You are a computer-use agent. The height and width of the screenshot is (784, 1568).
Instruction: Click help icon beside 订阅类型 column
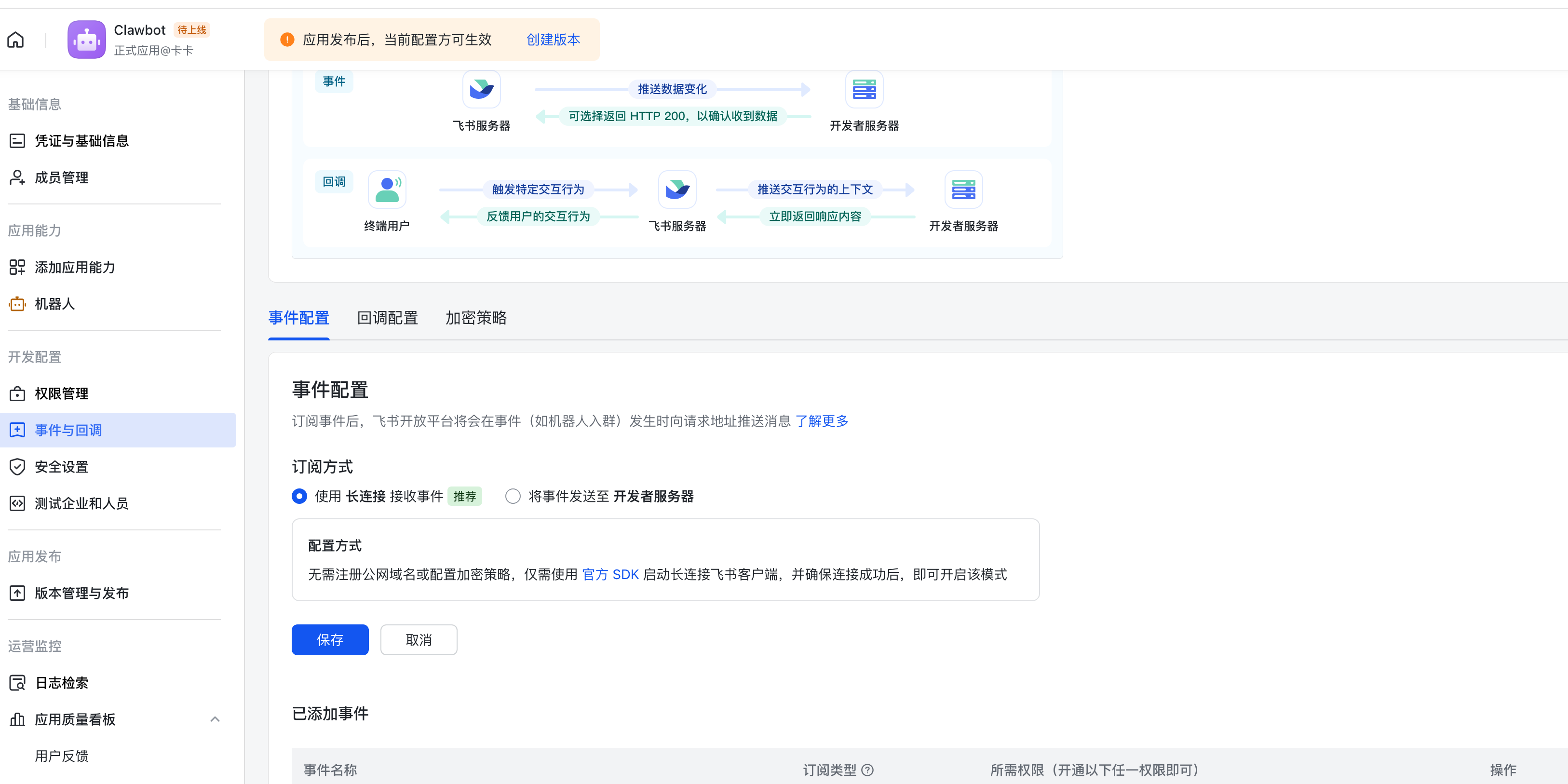coord(868,770)
